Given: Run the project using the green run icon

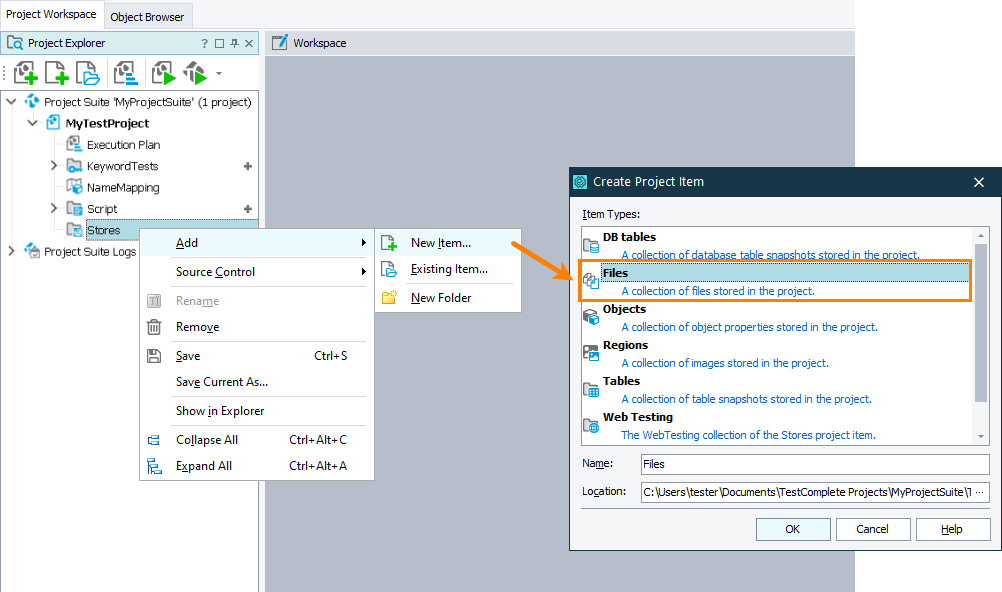Looking at the screenshot, I should (x=161, y=73).
